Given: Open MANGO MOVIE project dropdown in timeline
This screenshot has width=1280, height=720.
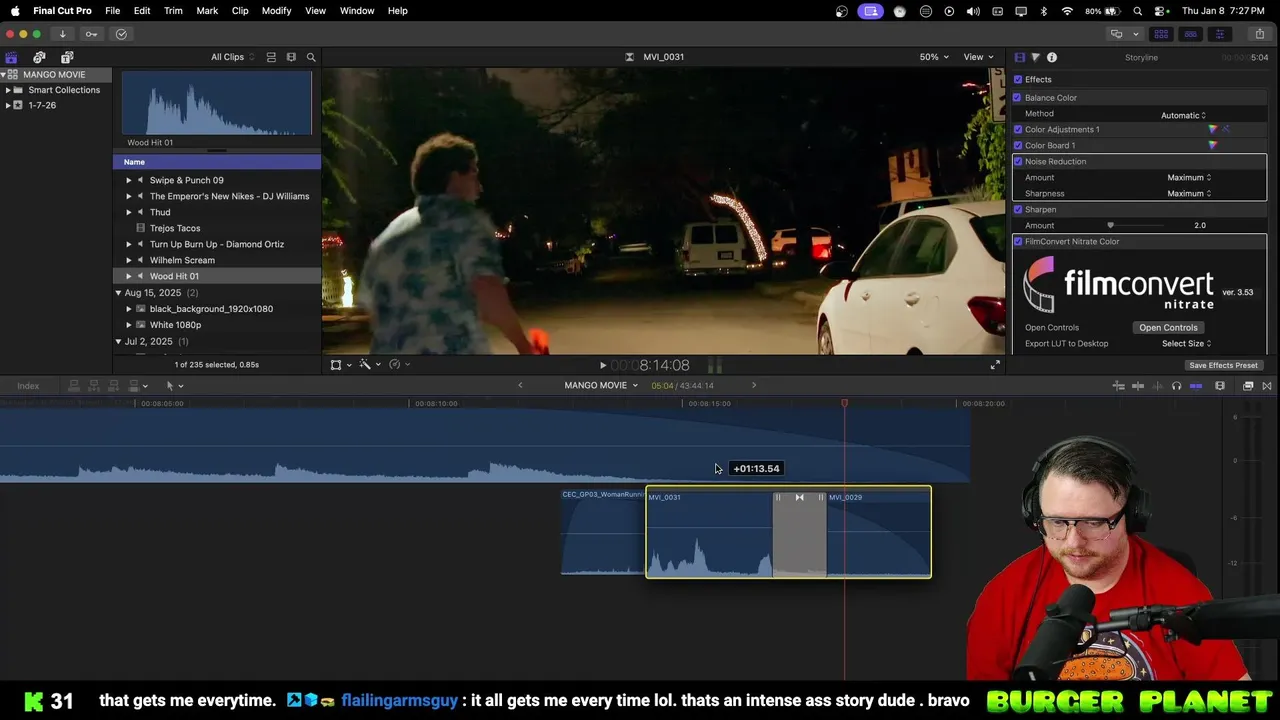Looking at the screenshot, I should (x=601, y=386).
